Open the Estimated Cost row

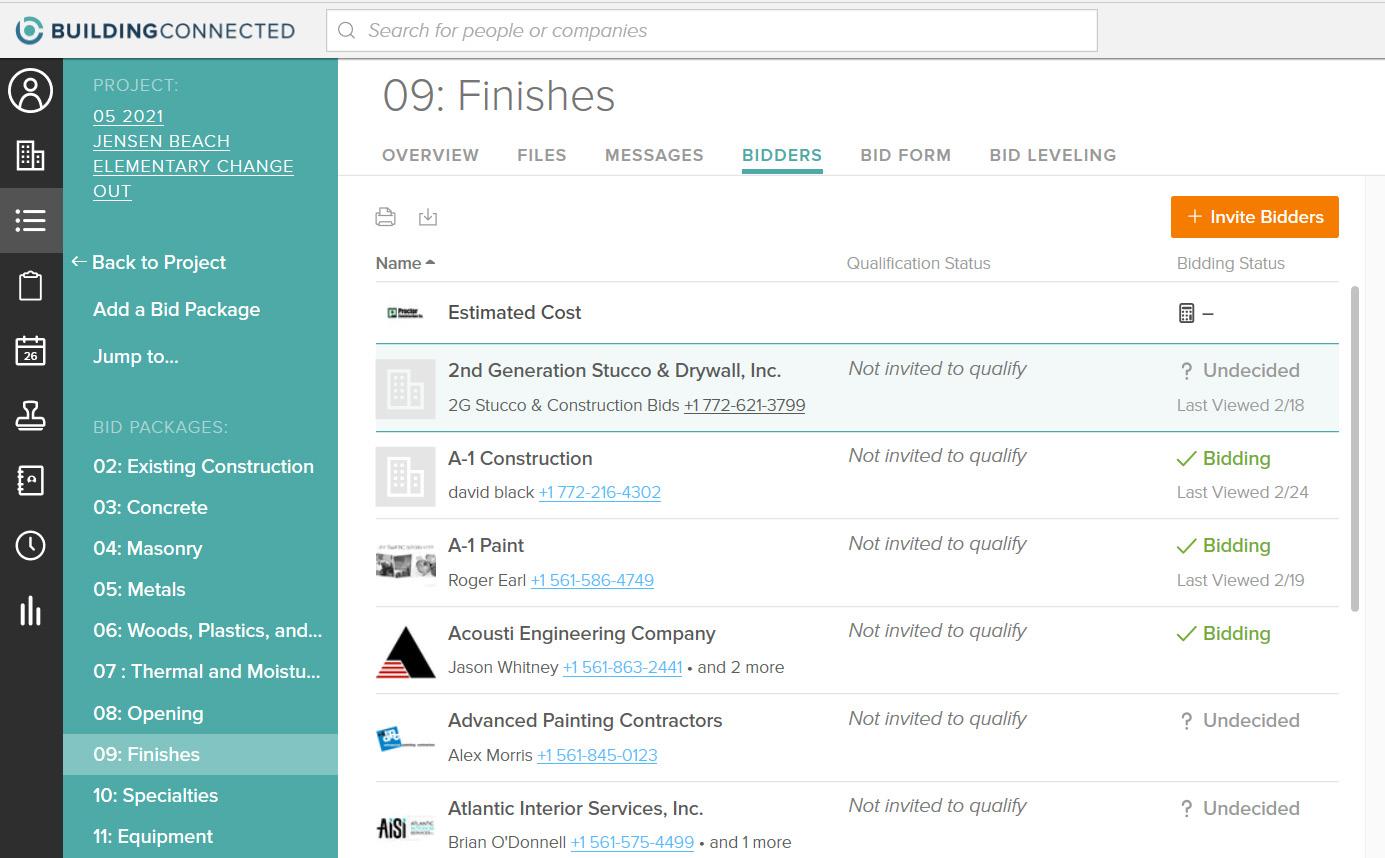pyautogui.click(x=857, y=313)
